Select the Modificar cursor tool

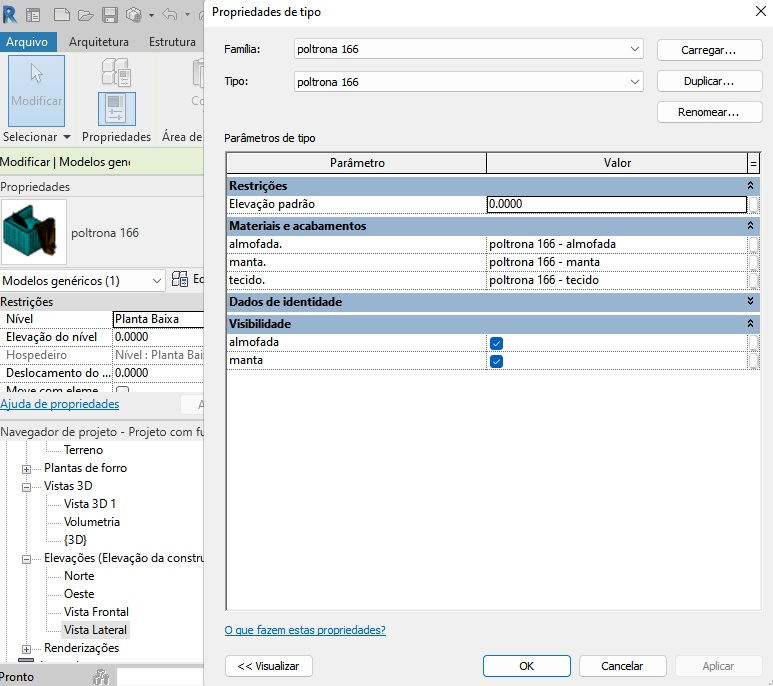[36, 91]
